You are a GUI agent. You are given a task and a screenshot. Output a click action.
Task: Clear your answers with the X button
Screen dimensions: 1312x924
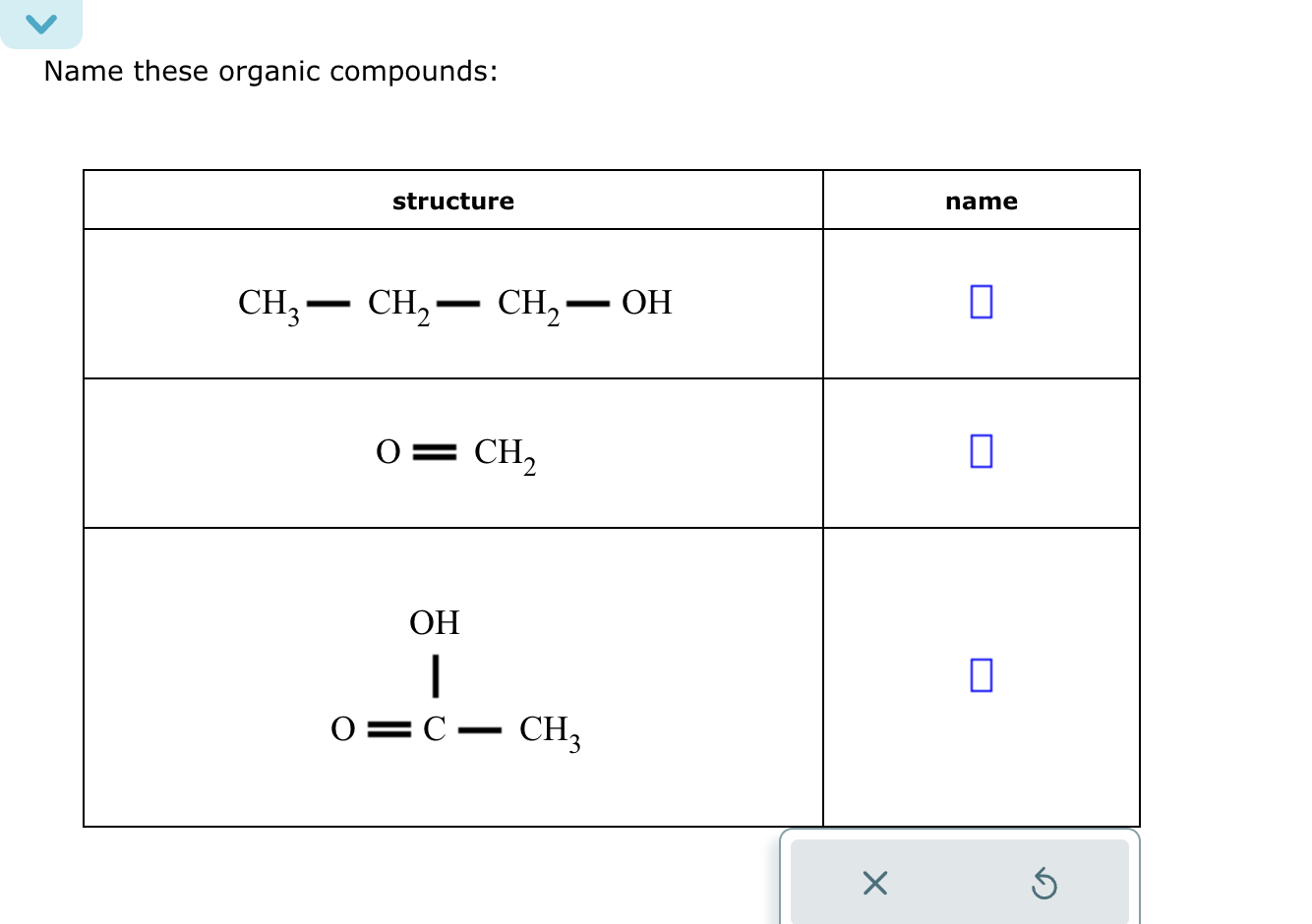pos(873,883)
